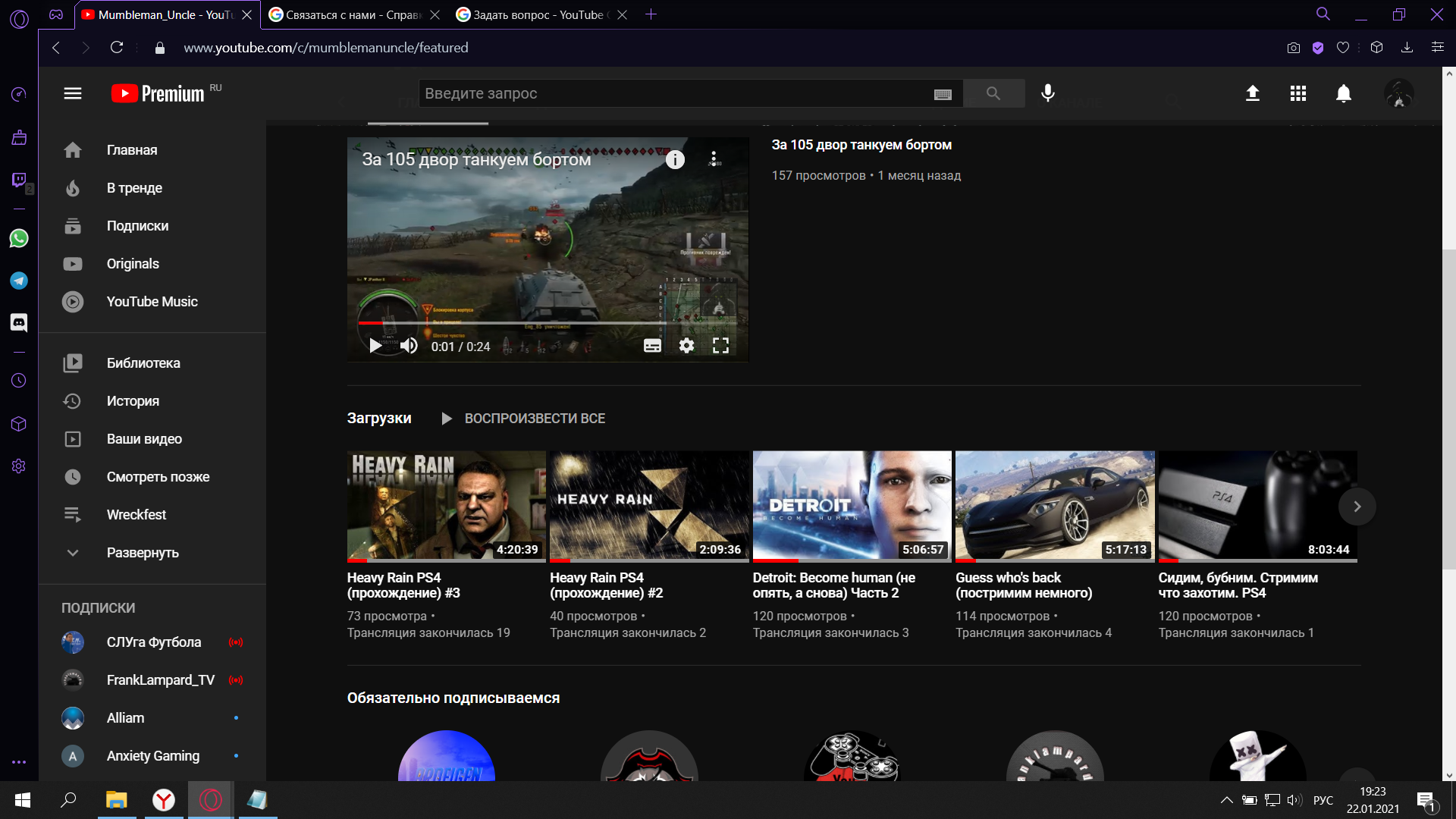Viewport: 1456px width, 819px height.
Task: Open Telegram in Opera sidebar
Action: (x=19, y=281)
